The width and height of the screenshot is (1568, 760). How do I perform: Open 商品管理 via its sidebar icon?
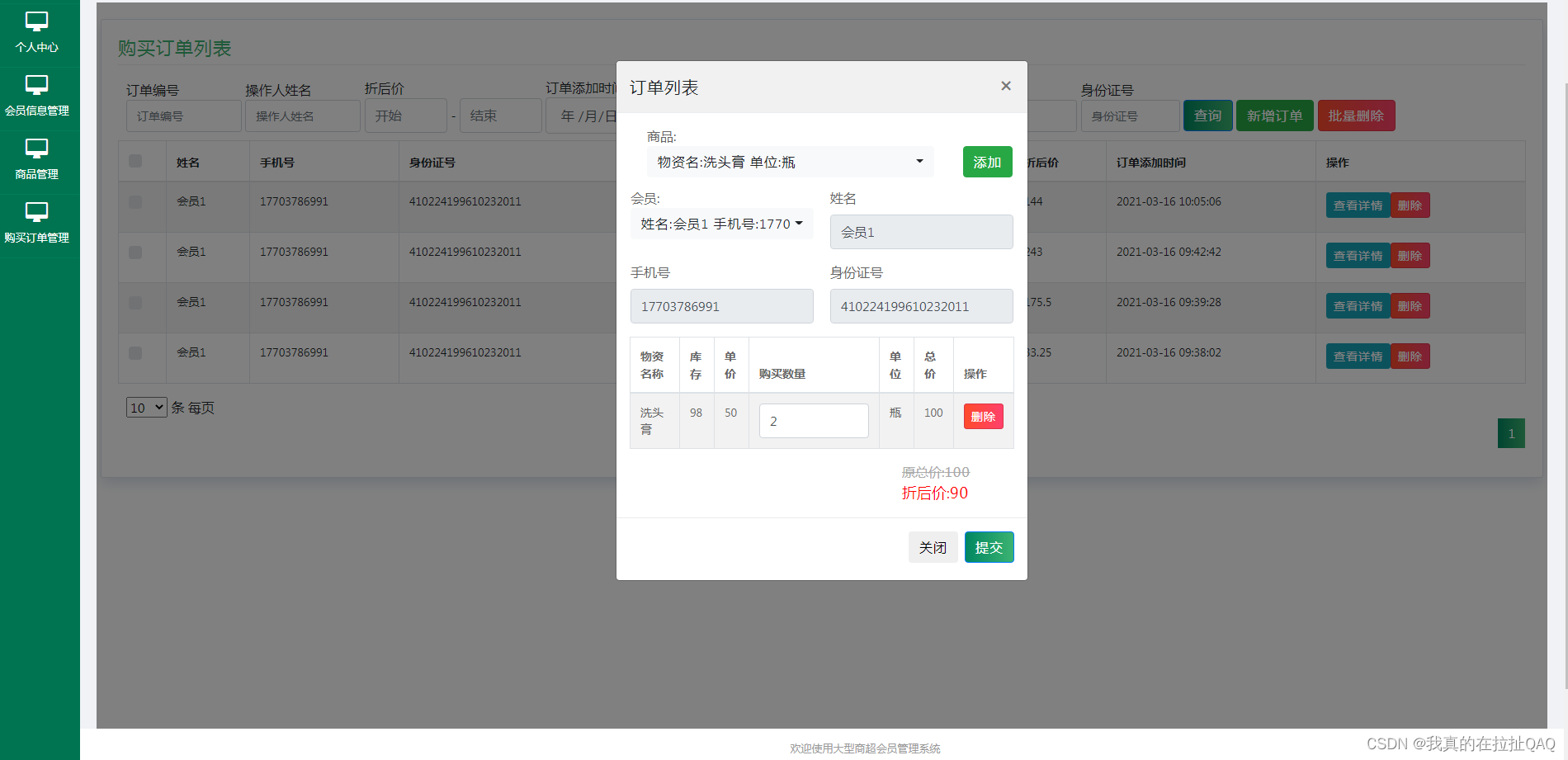35,149
